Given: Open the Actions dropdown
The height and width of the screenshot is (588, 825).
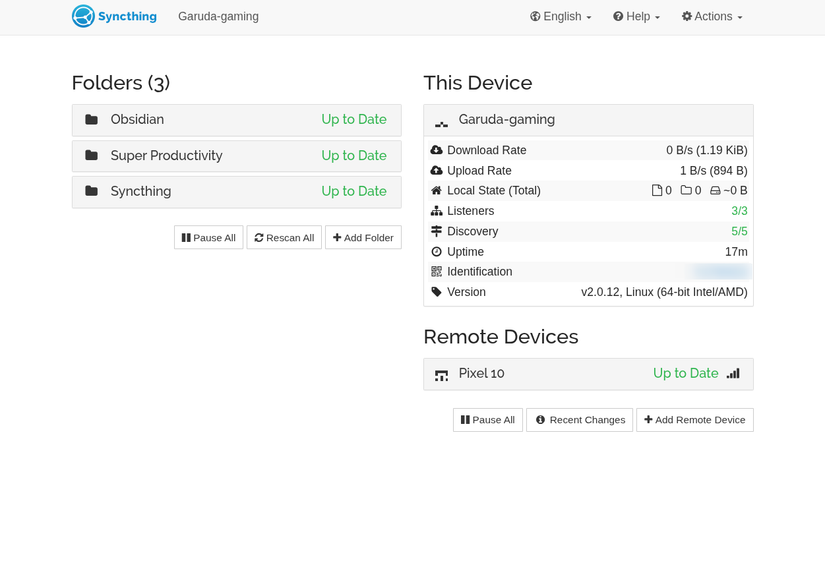Looking at the screenshot, I should [711, 16].
